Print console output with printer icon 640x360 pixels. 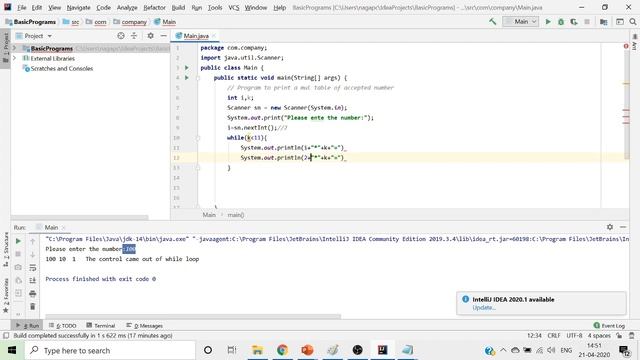point(33,293)
